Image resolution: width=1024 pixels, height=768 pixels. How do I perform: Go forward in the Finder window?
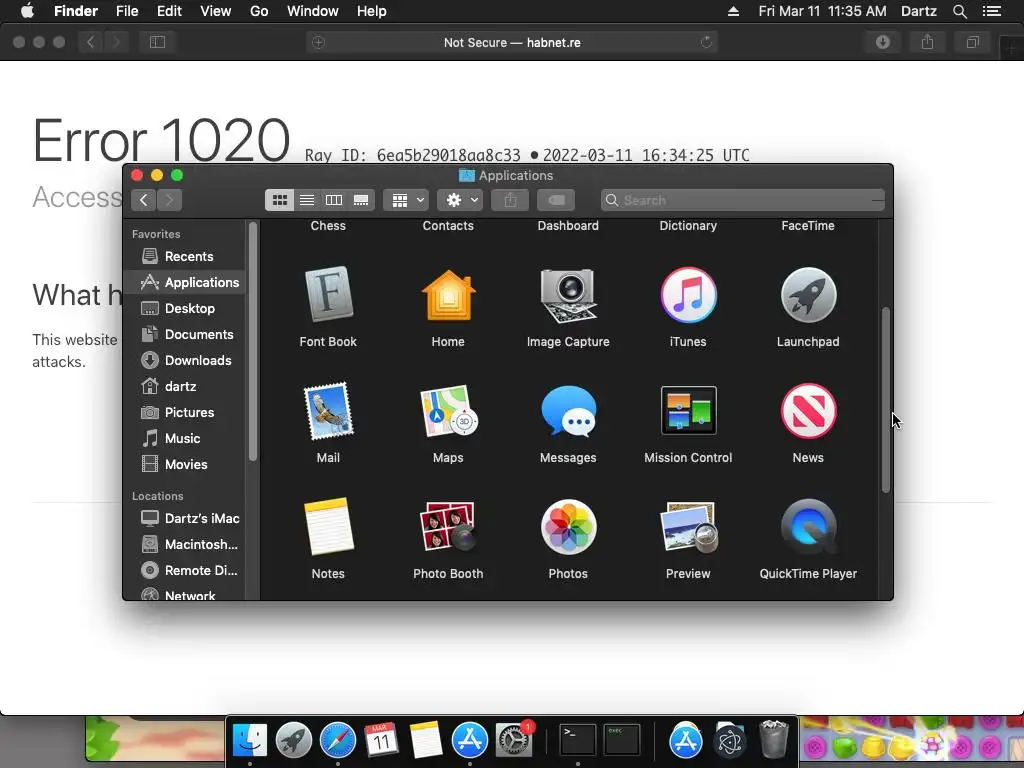point(169,200)
